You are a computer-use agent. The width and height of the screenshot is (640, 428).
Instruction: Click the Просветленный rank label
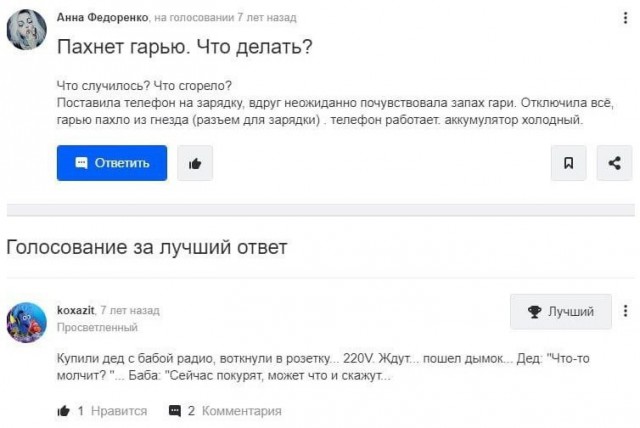pyautogui.click(x=97, y=327)
